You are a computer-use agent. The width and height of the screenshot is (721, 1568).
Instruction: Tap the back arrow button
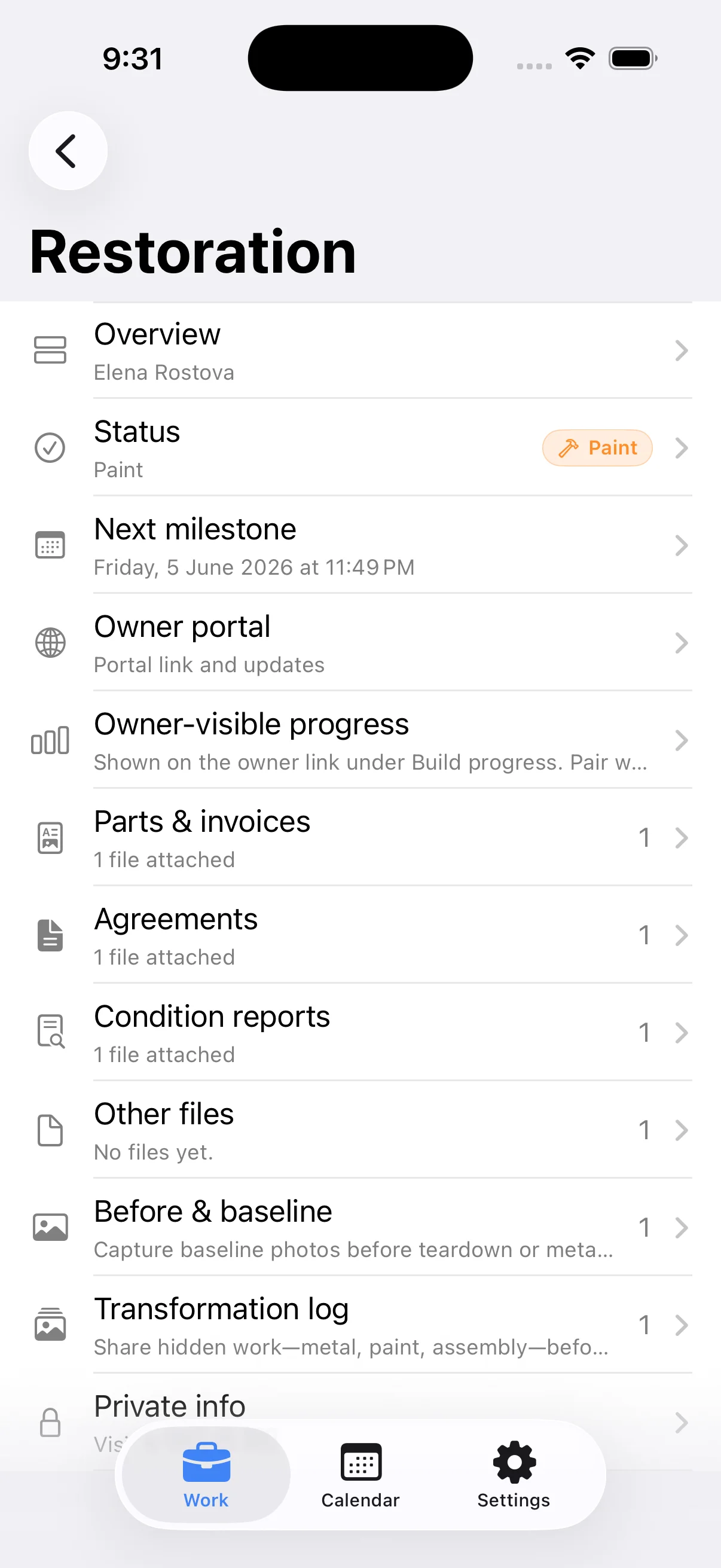coord(68,150)
